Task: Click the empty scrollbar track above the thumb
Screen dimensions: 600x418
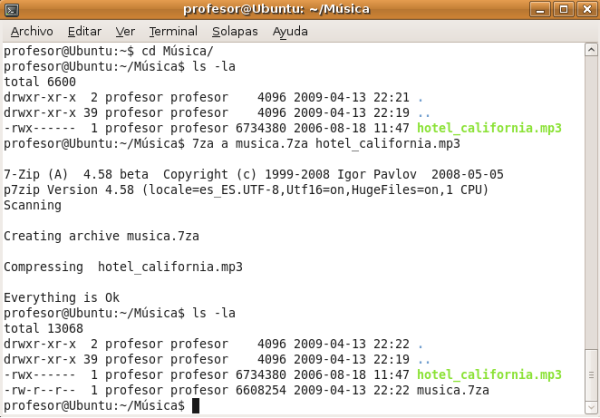Action: click(591, 200)
